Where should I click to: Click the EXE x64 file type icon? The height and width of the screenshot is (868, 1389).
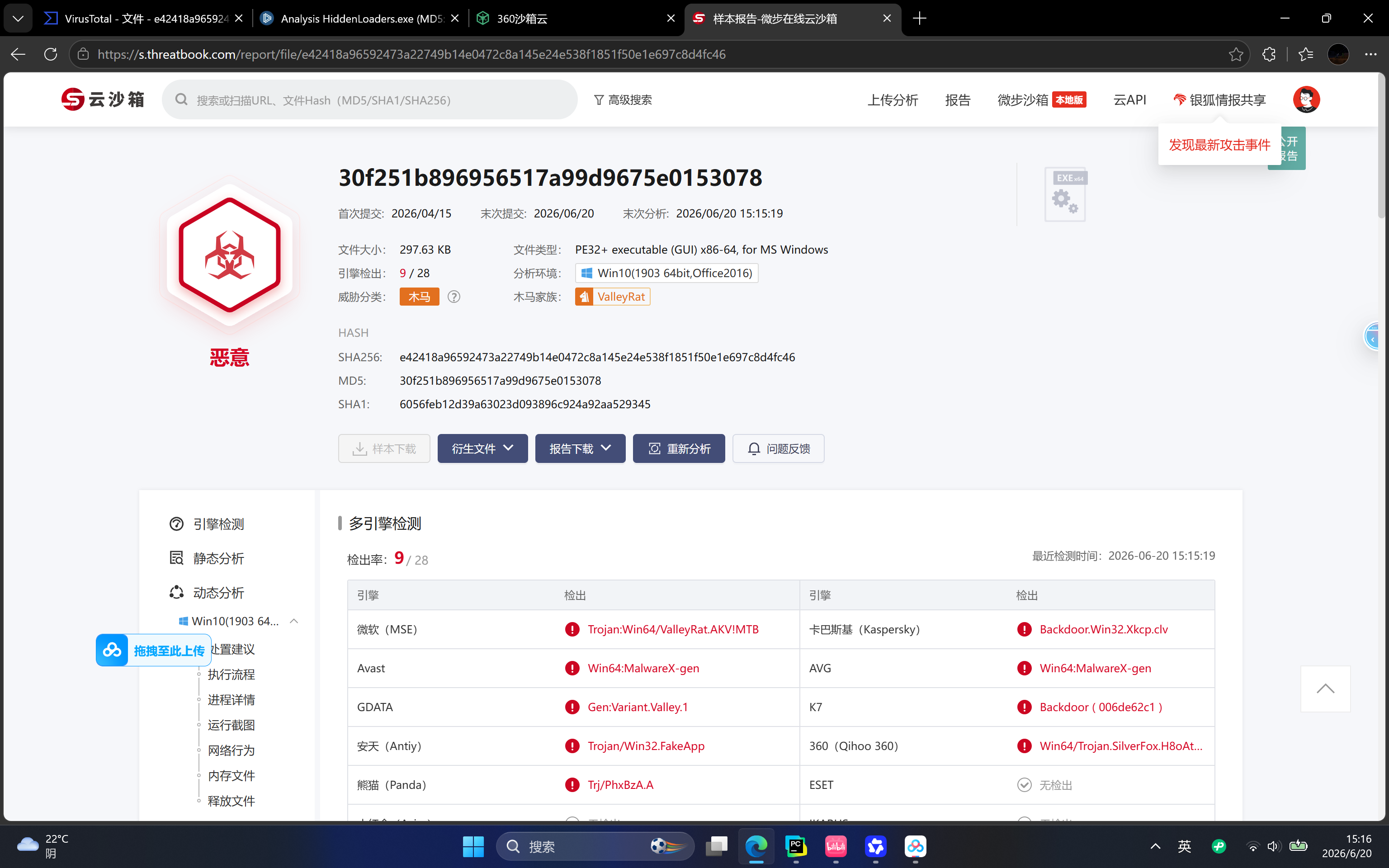click(x=1065, y=194)
